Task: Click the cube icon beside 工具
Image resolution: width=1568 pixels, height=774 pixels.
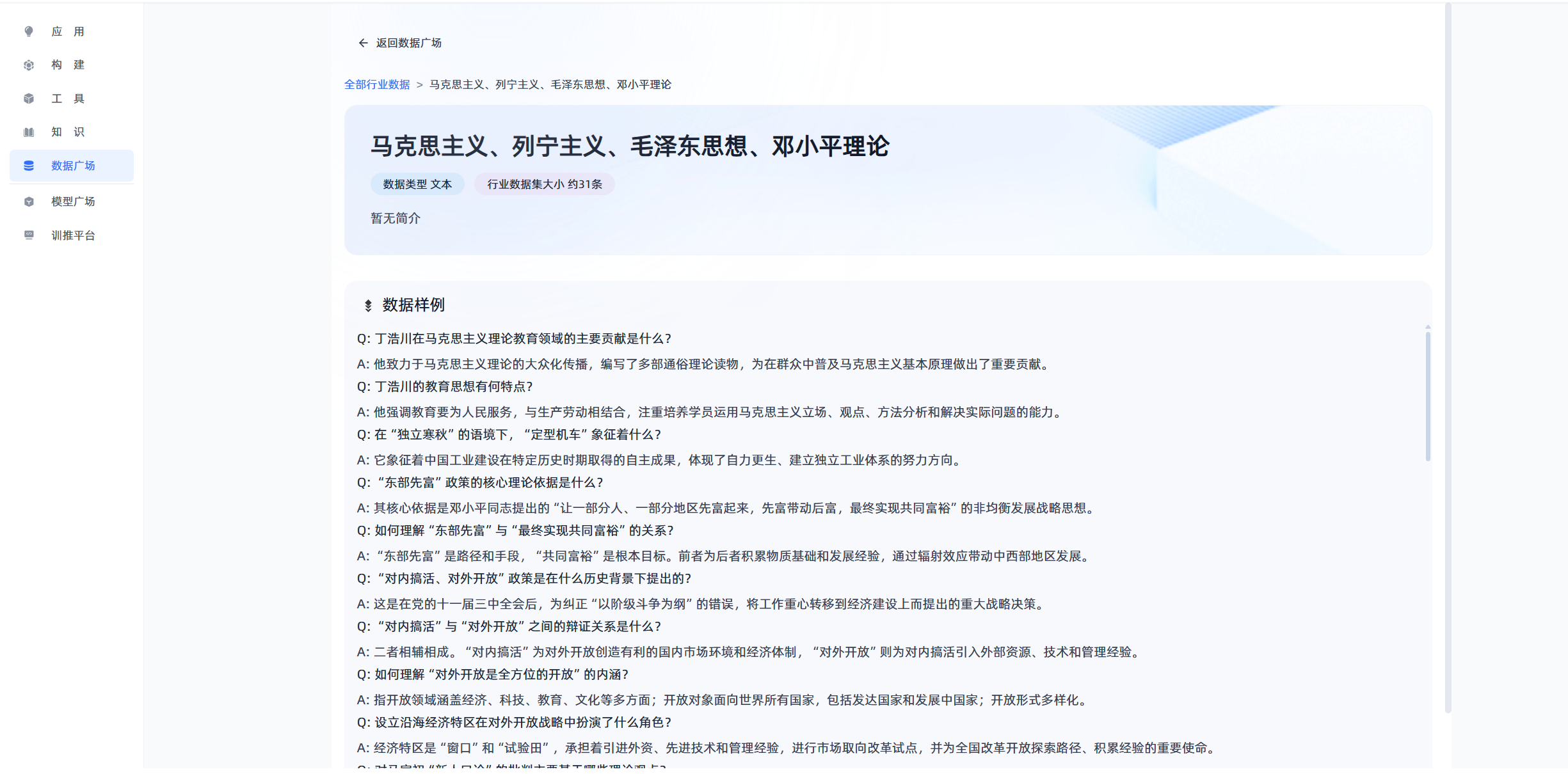Action: tap(29, 99)
